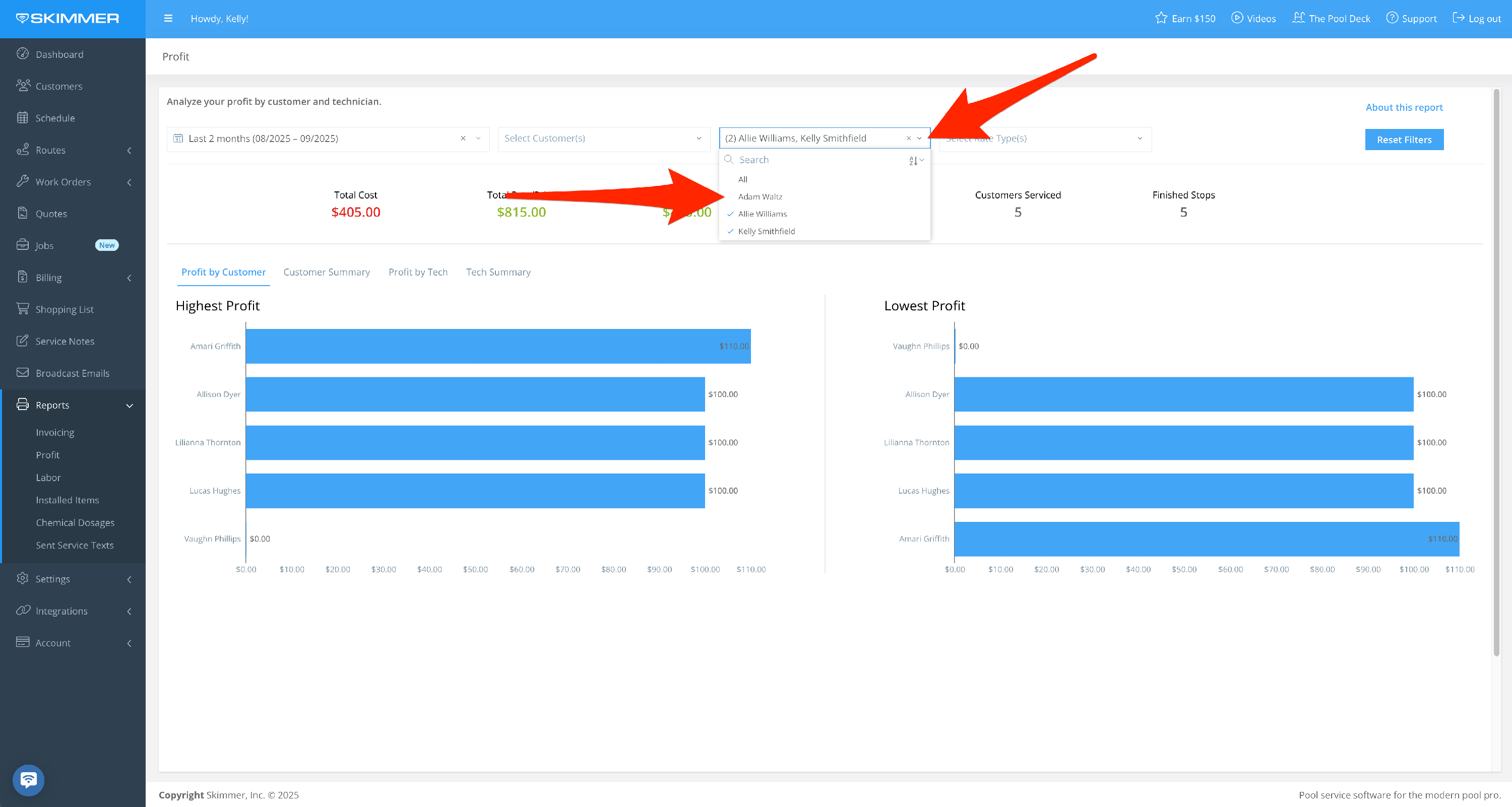Click the Dashboard sidebar icon

pyautogui.click(x=22, y=53)
